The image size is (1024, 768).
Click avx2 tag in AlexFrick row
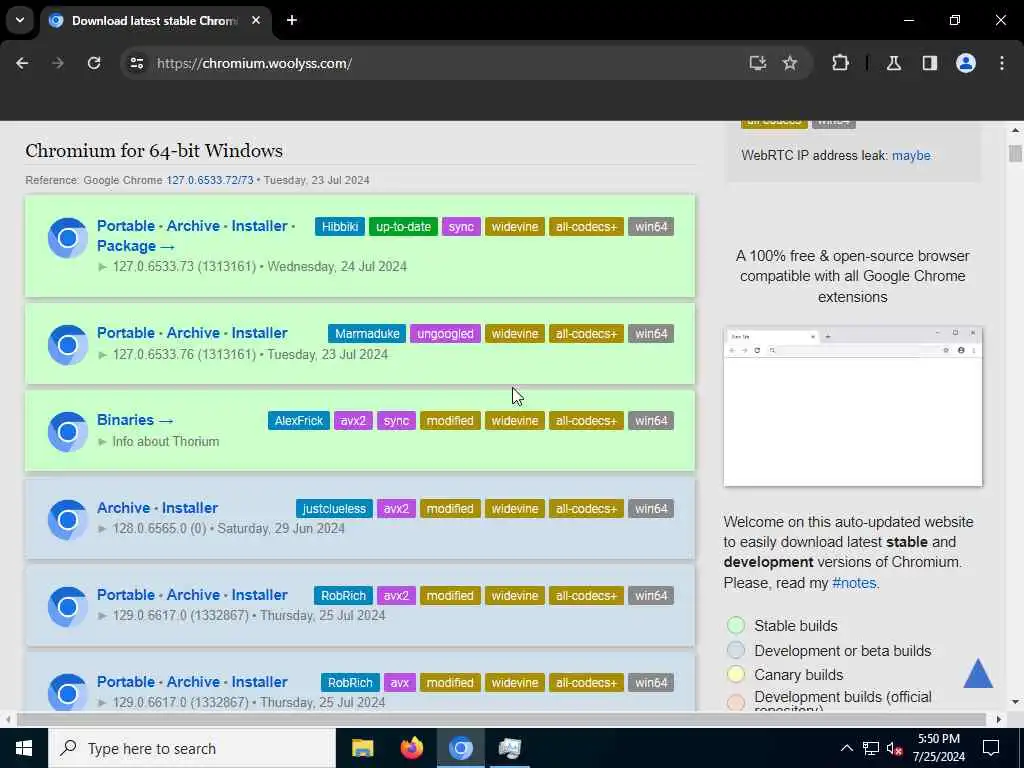(353, 421)
